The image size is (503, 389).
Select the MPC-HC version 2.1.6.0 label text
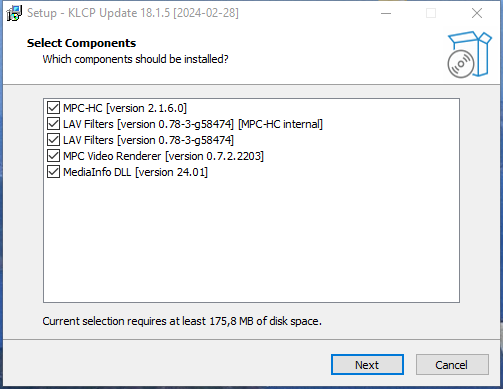125,108
